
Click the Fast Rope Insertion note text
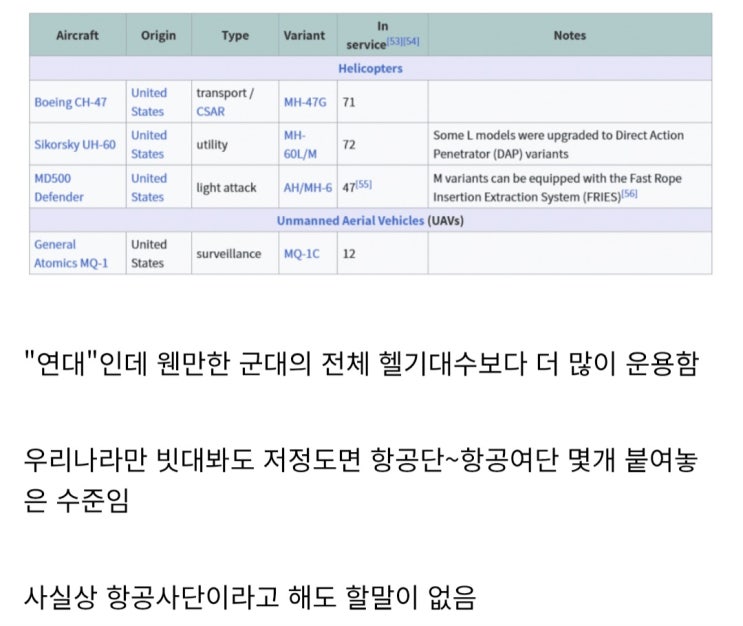point(557,188)
